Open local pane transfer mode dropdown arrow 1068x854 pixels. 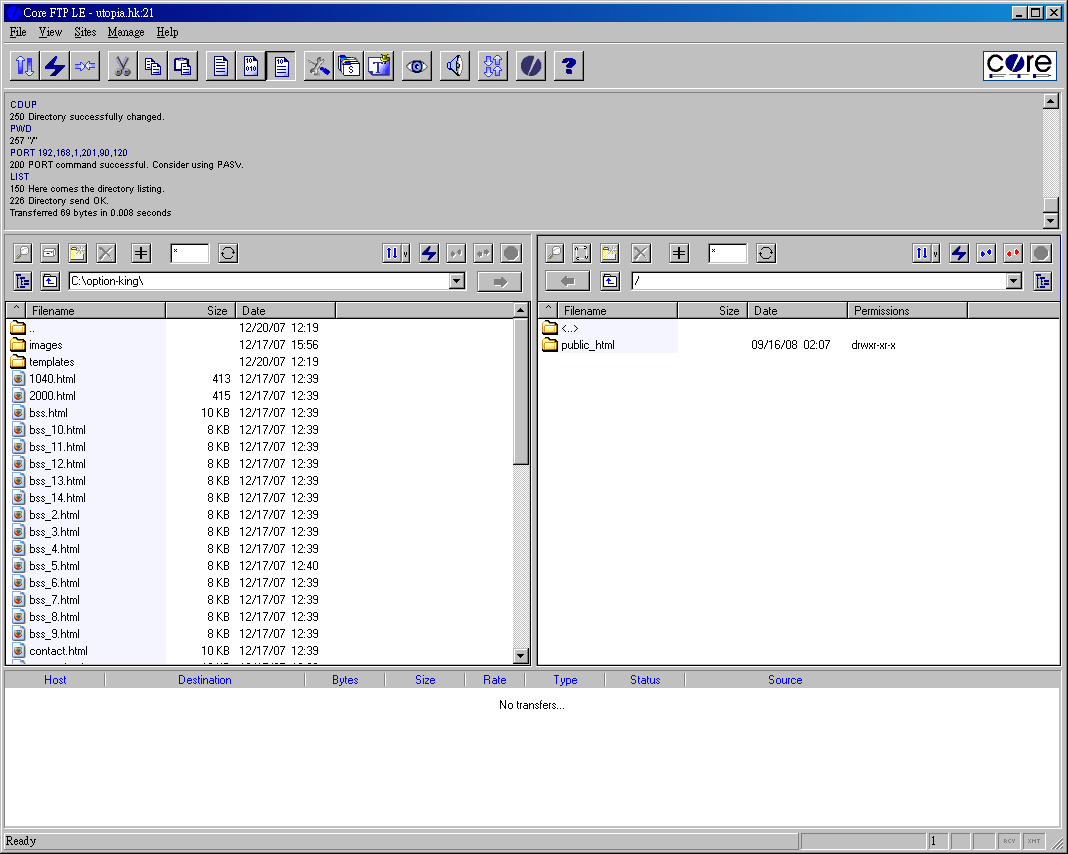coord(406,254)
